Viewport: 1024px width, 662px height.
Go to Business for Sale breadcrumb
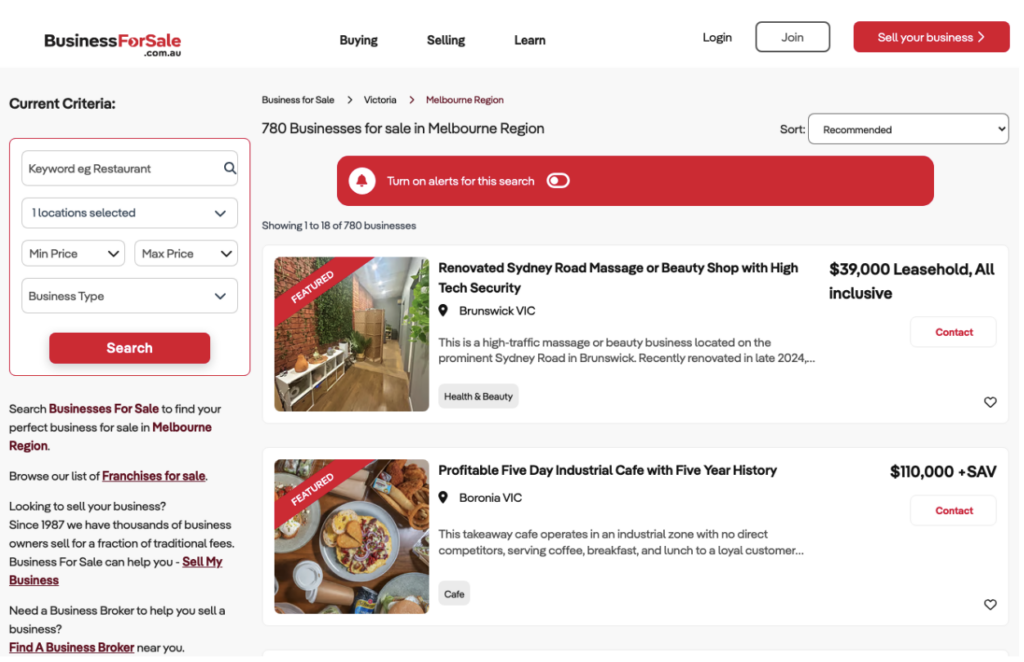click(x=298, y=100)
